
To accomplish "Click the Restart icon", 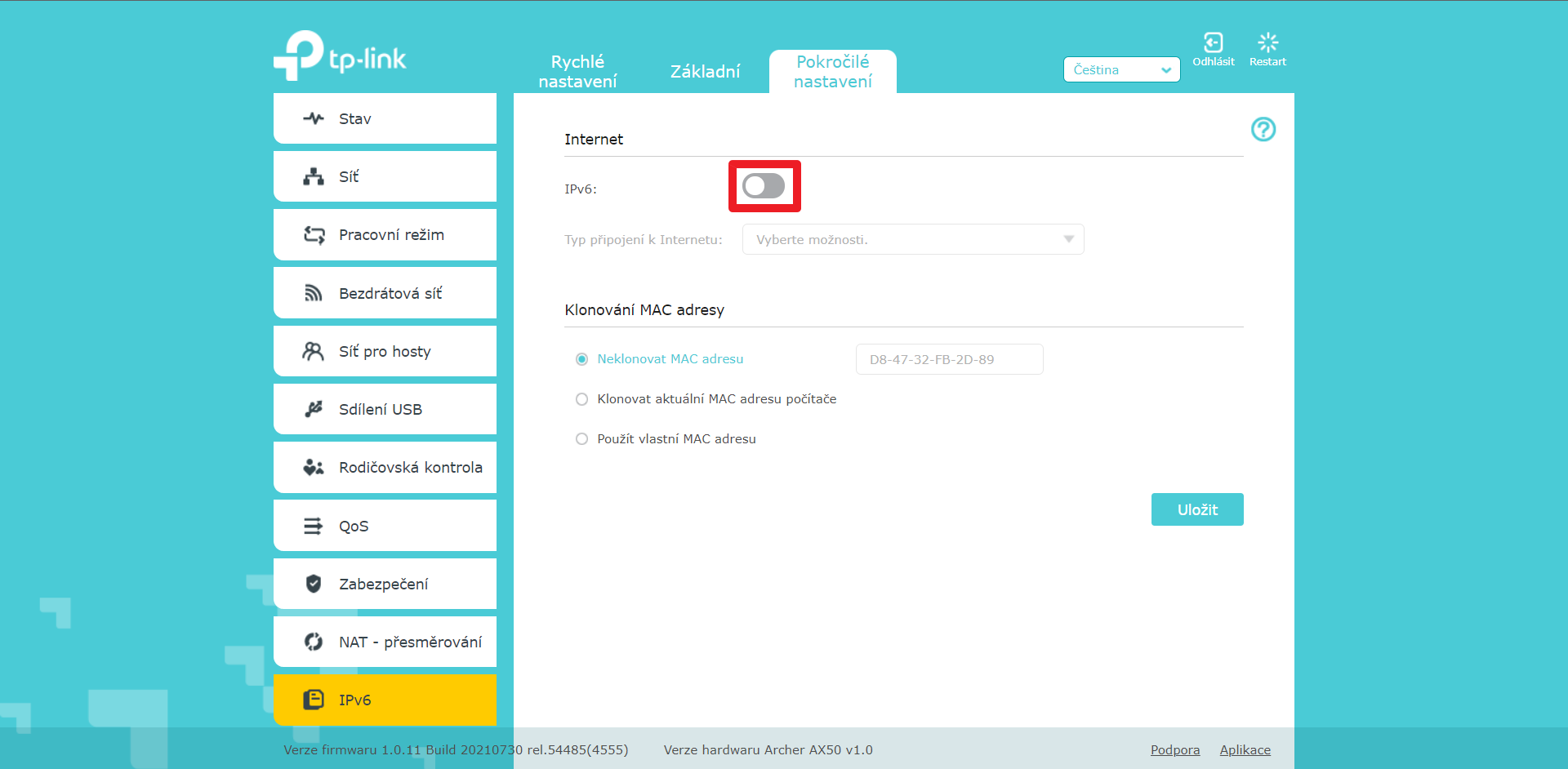I will [1267, 42].
